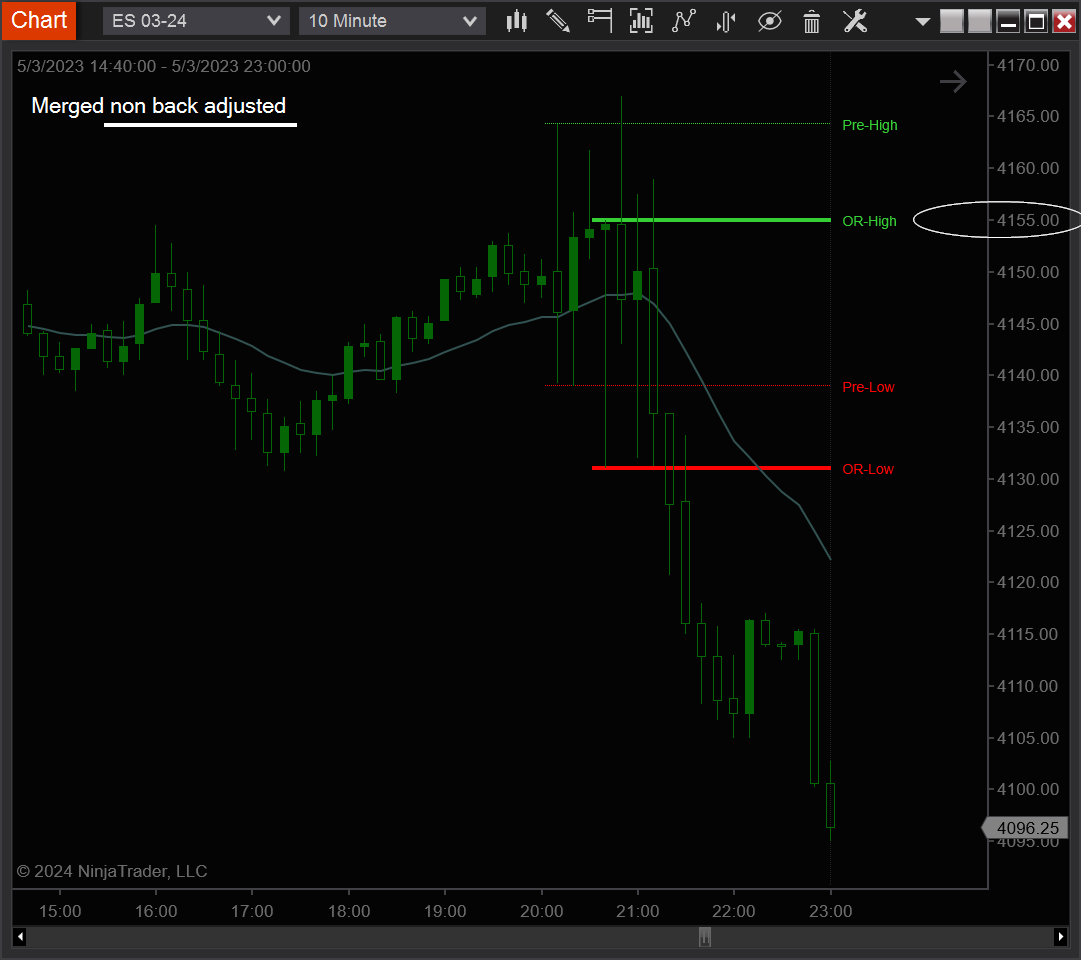Image resolution: width=1081 pixels, height=960 pixels.
Task: Open the Indicators icon
Action: [x=684, y=21]
